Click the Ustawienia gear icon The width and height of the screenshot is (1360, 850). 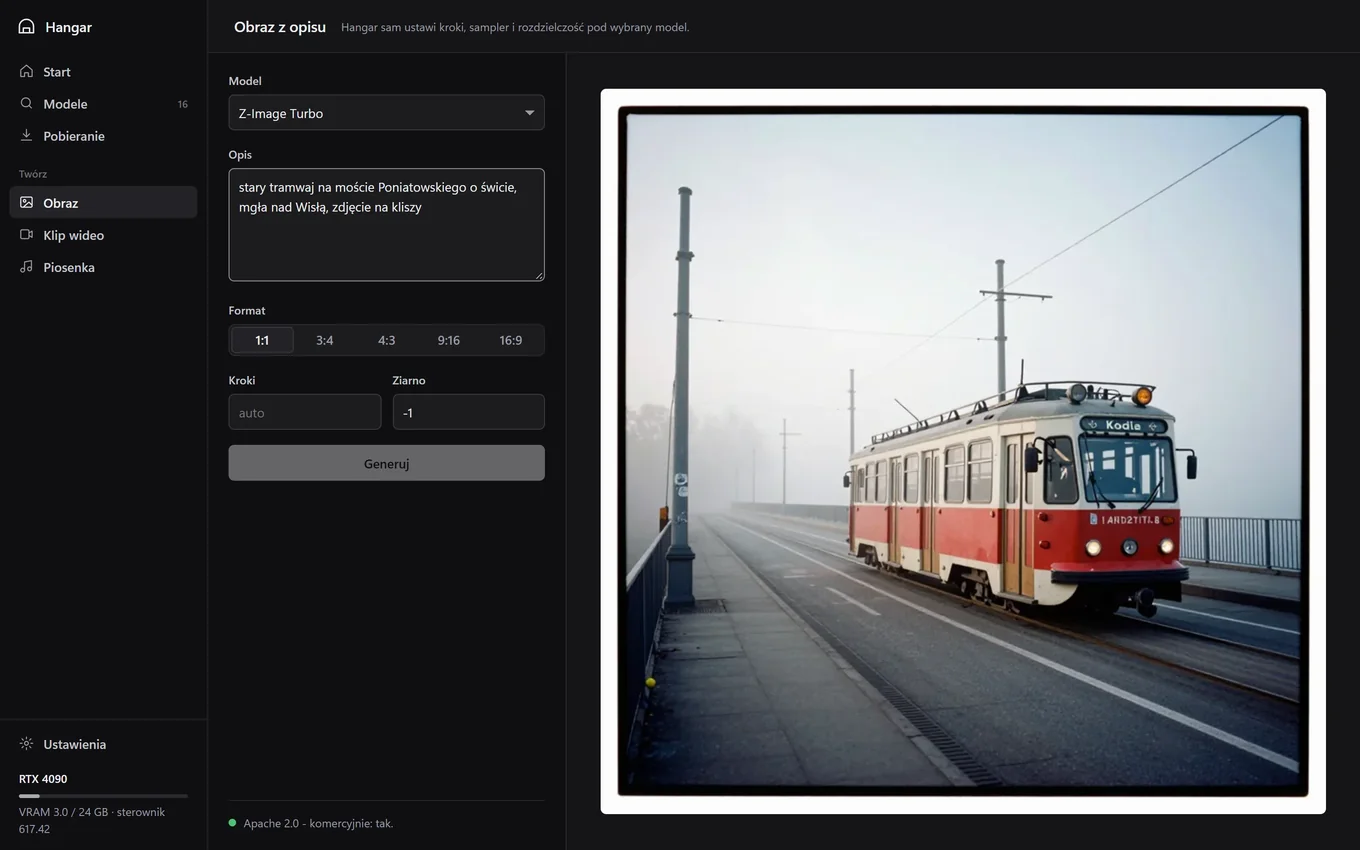26,744
